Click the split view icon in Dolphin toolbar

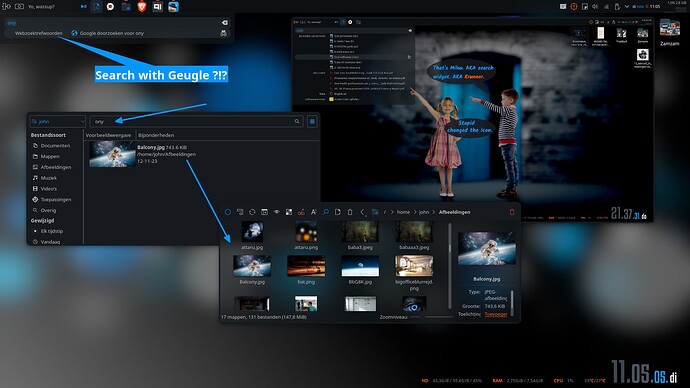[x=264, y=212]
